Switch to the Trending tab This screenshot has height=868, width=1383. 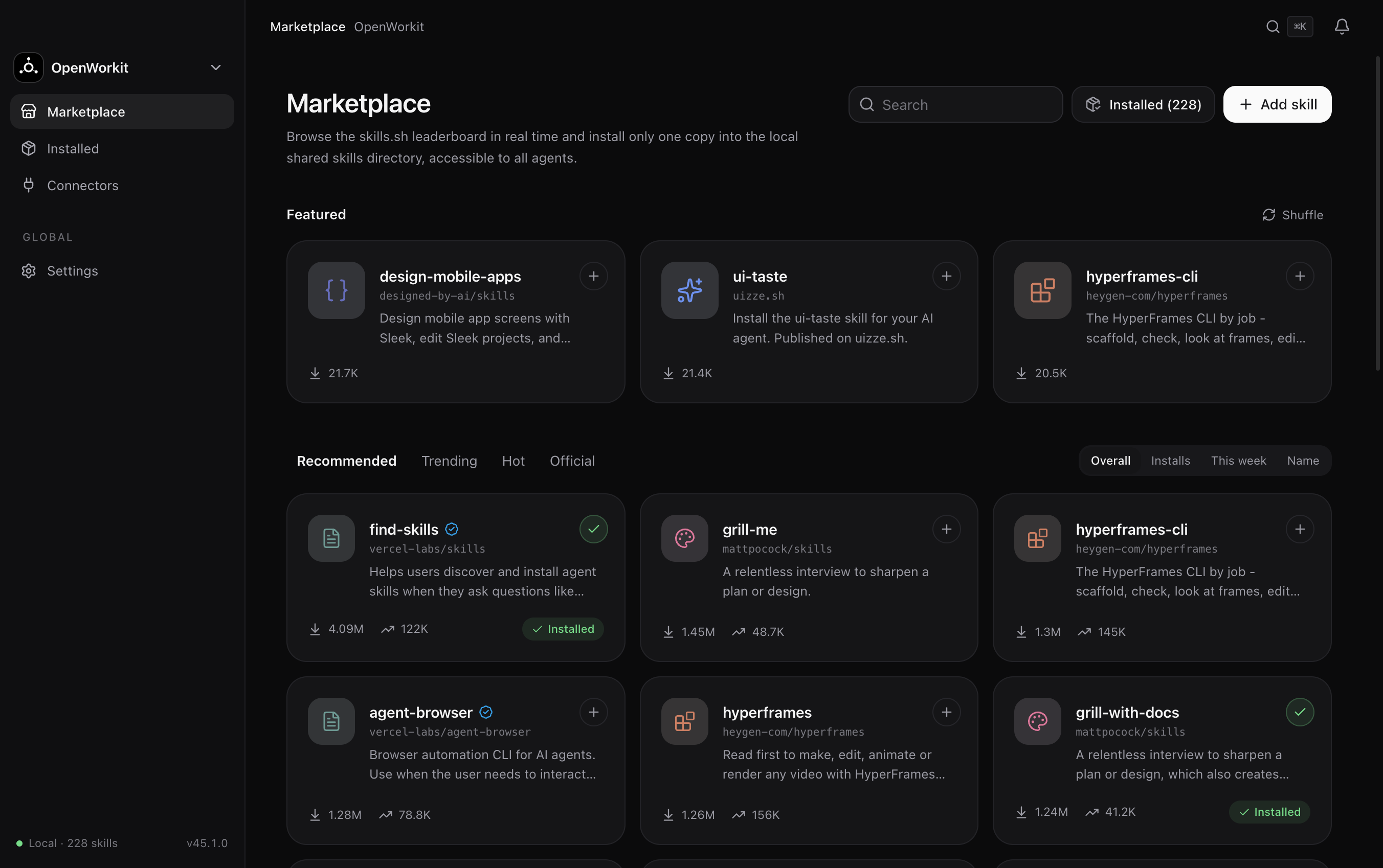click(449, 461)
